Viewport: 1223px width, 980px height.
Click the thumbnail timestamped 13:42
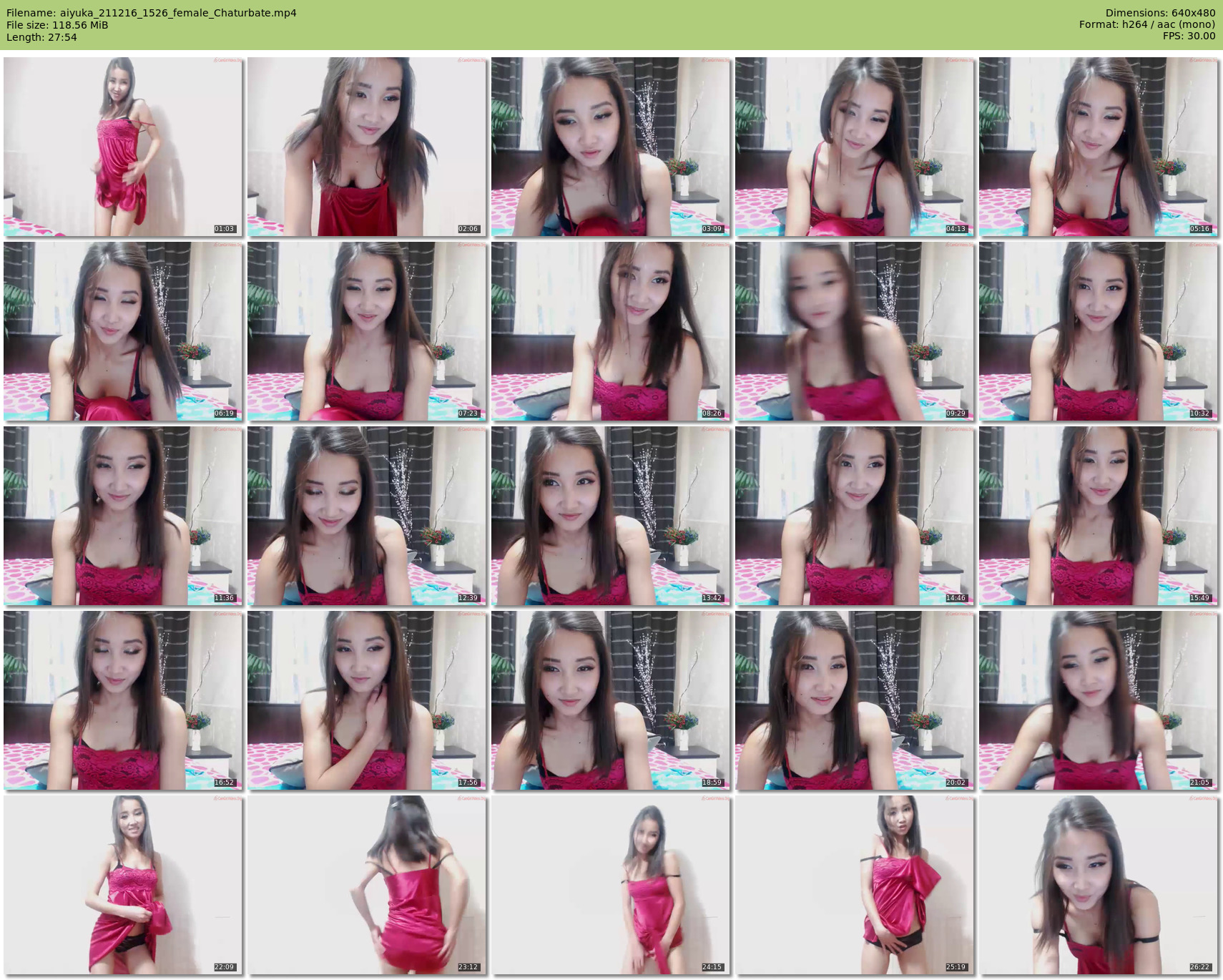pos(611,516)
